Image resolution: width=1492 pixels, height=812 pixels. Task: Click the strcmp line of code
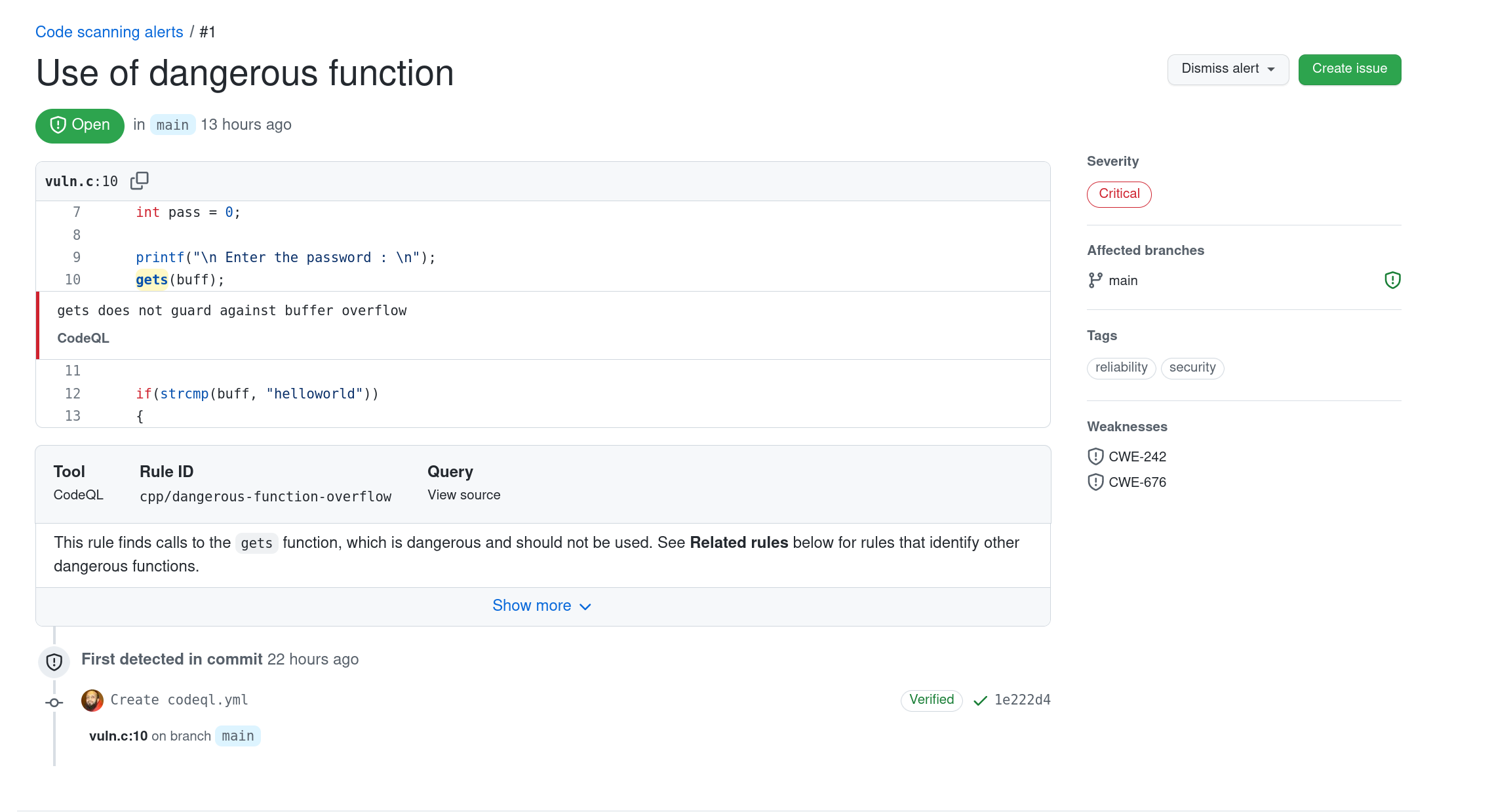point(257,394)
